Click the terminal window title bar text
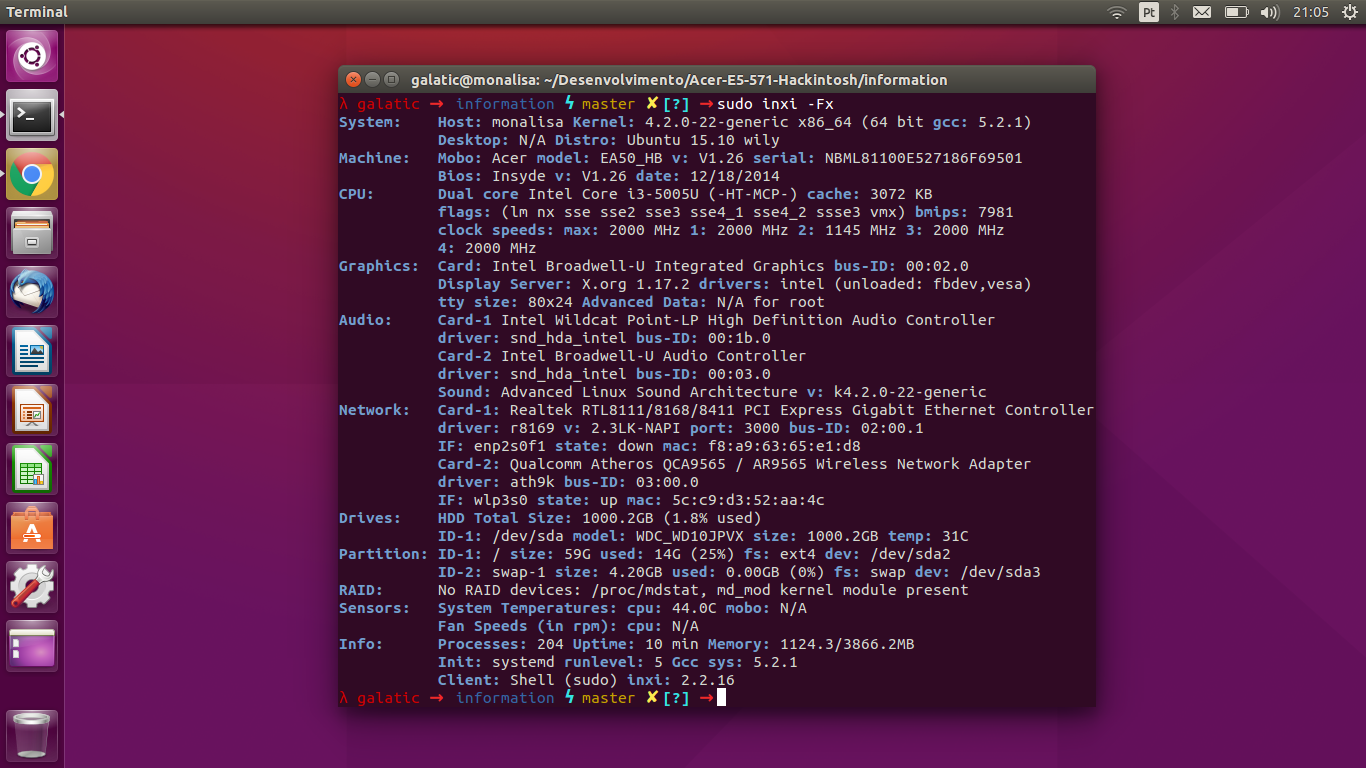The height and width of the screenshot is (768, 1366). 677,80
